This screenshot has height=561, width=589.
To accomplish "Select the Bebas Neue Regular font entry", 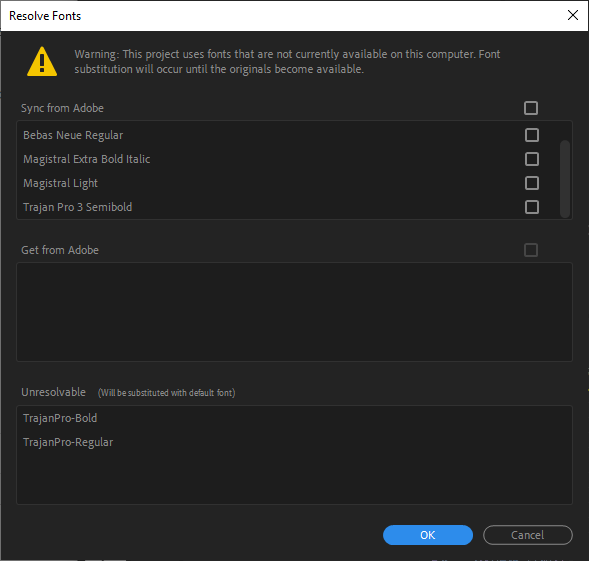I will [73, 135].
